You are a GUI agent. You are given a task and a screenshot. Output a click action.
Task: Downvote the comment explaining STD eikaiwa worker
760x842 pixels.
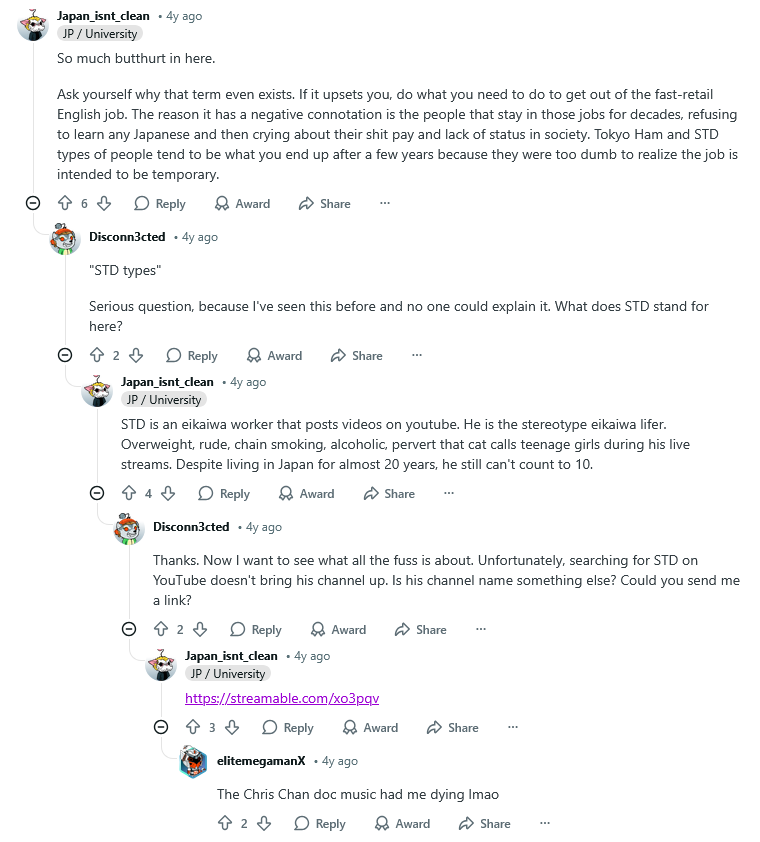[x=168, y=493]
